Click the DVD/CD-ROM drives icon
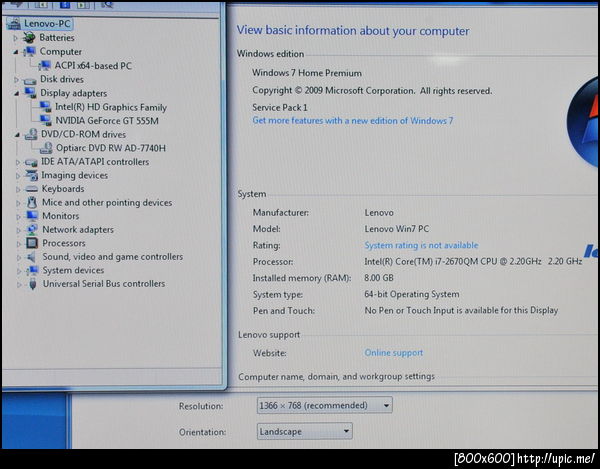Viewport: 600px width, 469px height. 31,134
